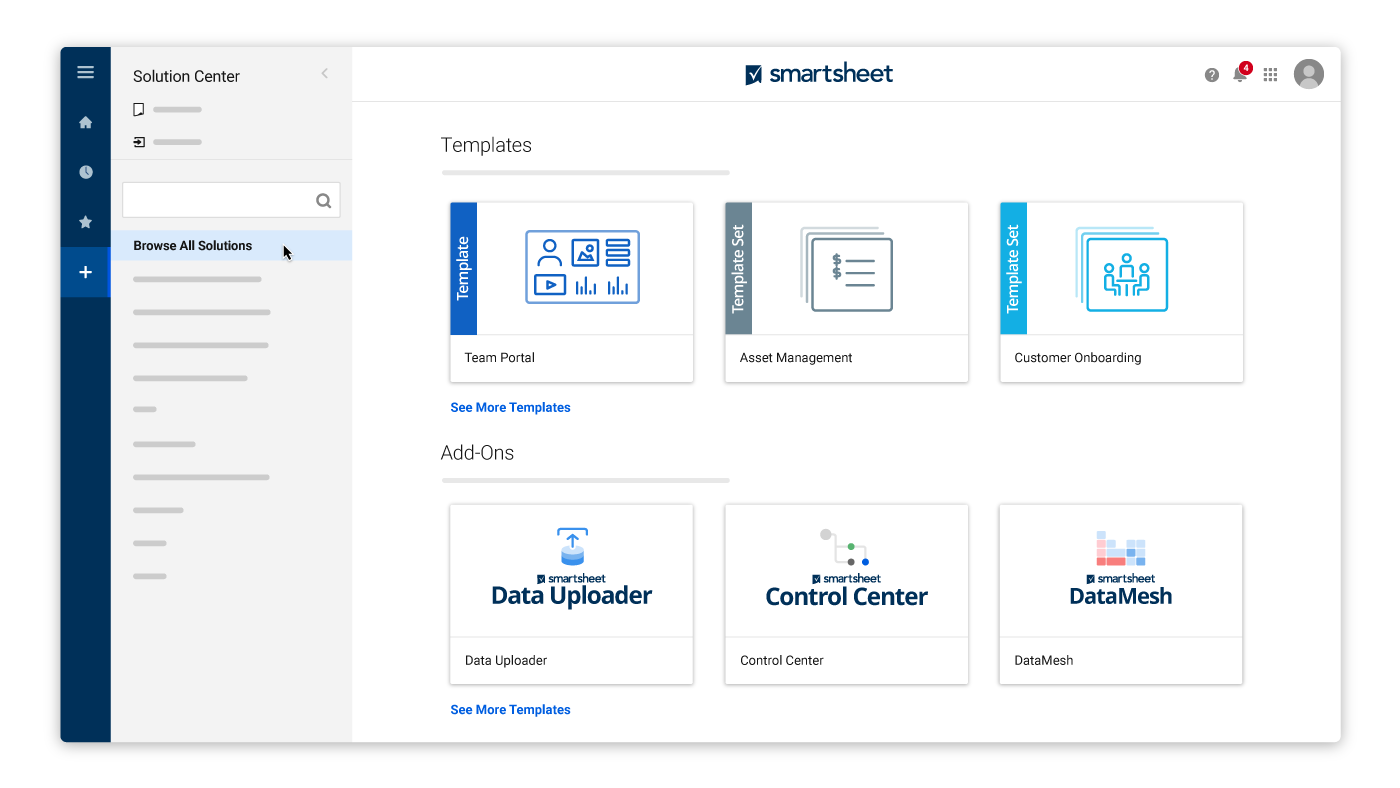Click the search magnifier icon
The image size is (1400, 788).
(x=323, y=200)
